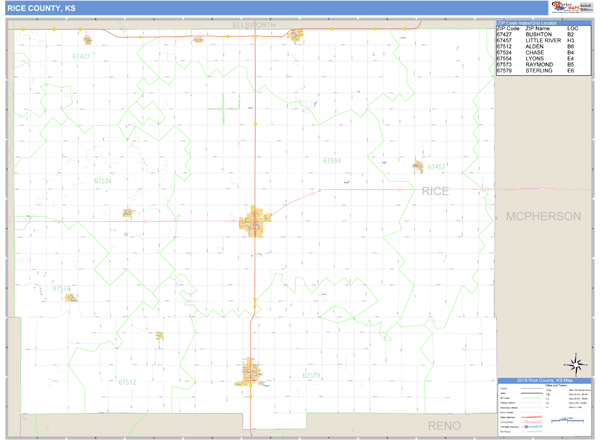Click the compass rose

point(576,365)
